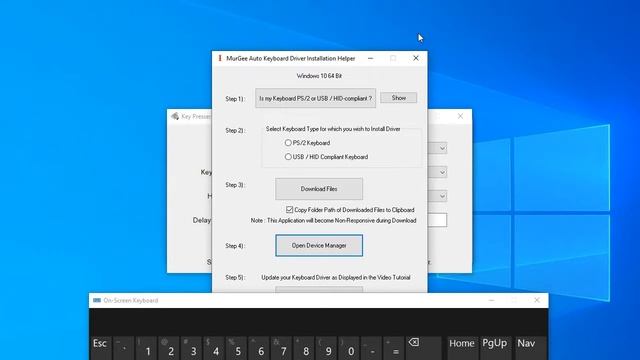Open Device Manager from Step 4
The width and height of the screenshot is (640, 360).
pyautogui.click(x=319, y=245)
